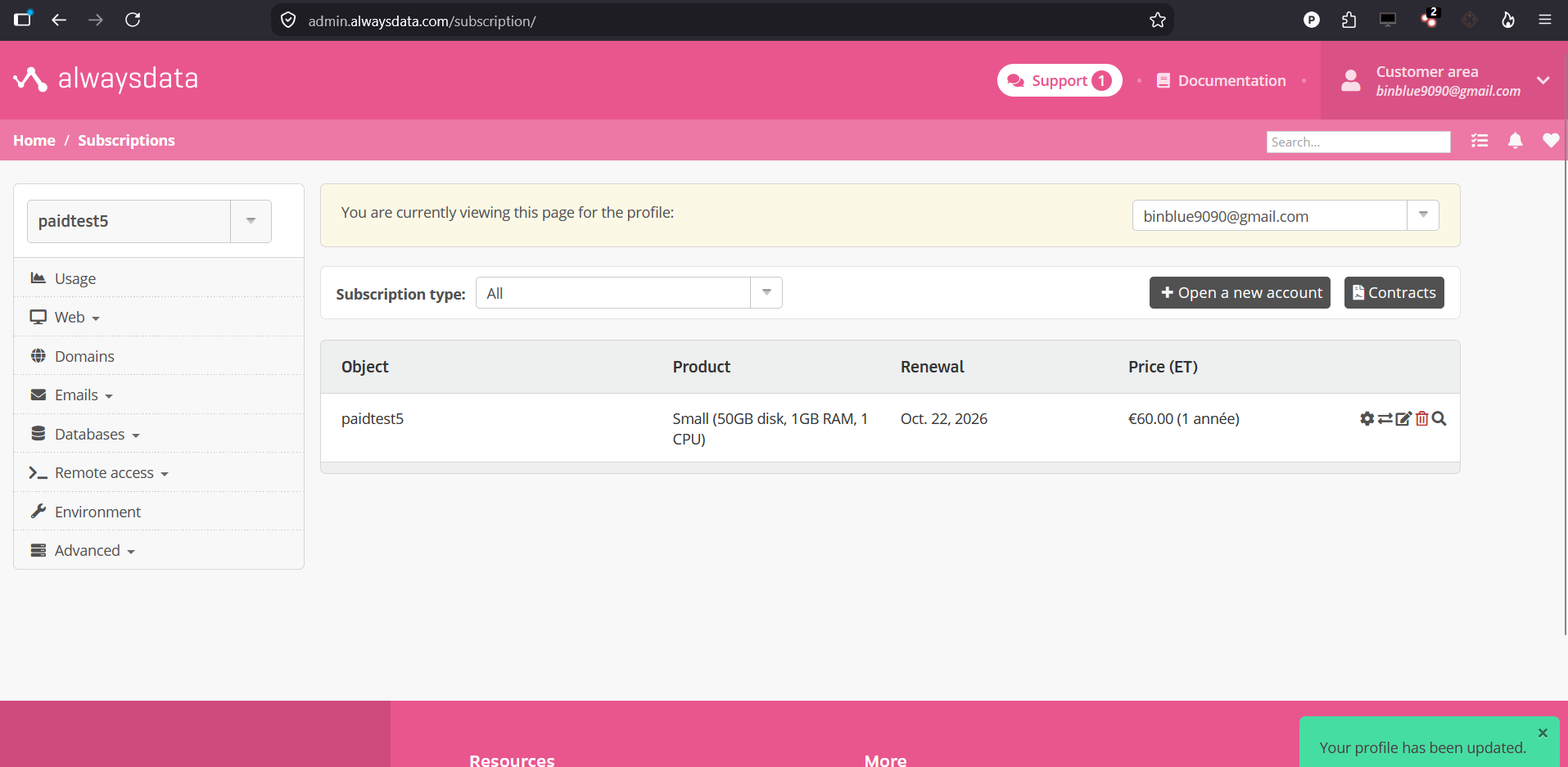
Task: Open the Subscription type dropdown
Action: pos(629,293)
